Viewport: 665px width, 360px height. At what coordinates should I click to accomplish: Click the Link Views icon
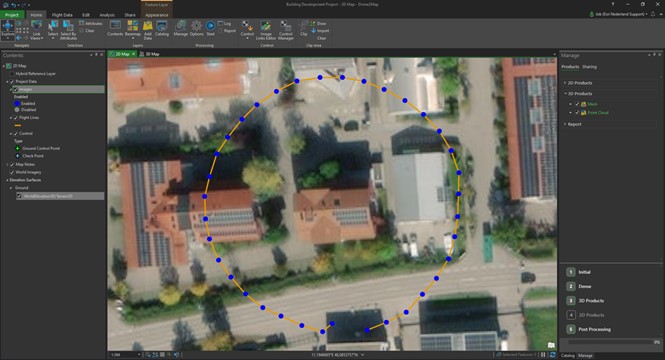click(36, 26)
